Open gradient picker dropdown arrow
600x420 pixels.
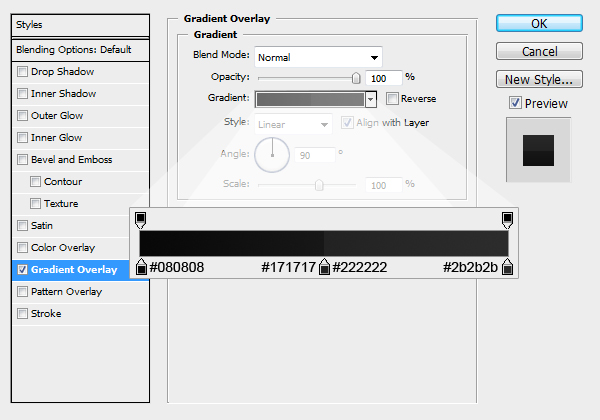pyautogui.click(x=370, y=99)
